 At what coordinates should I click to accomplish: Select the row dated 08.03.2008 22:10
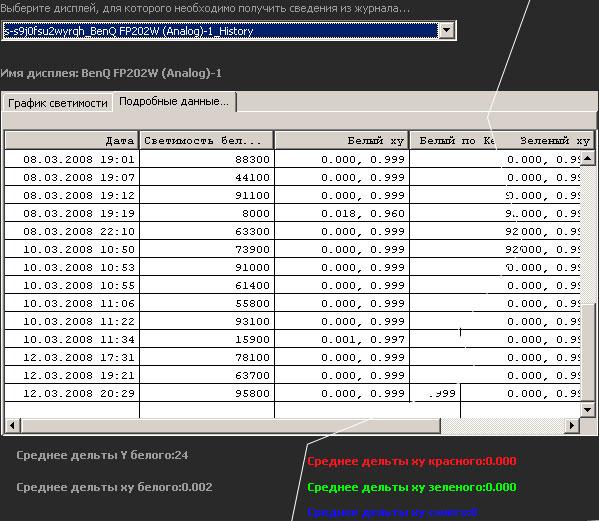click(x=292, y=231)
